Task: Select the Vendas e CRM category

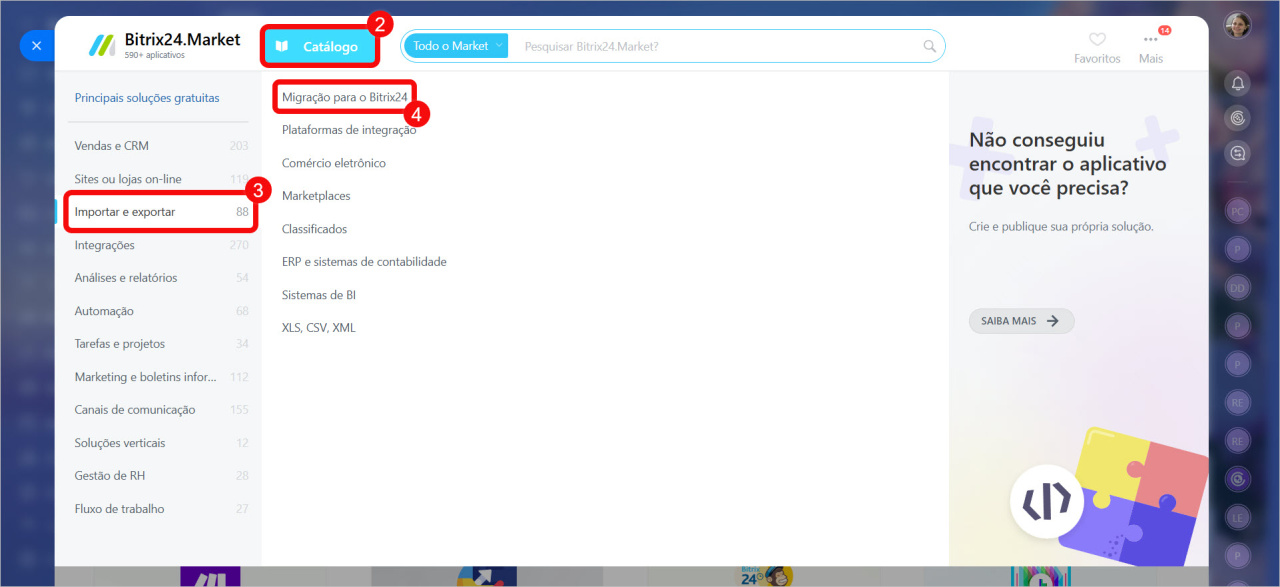Action: [161, 146]
